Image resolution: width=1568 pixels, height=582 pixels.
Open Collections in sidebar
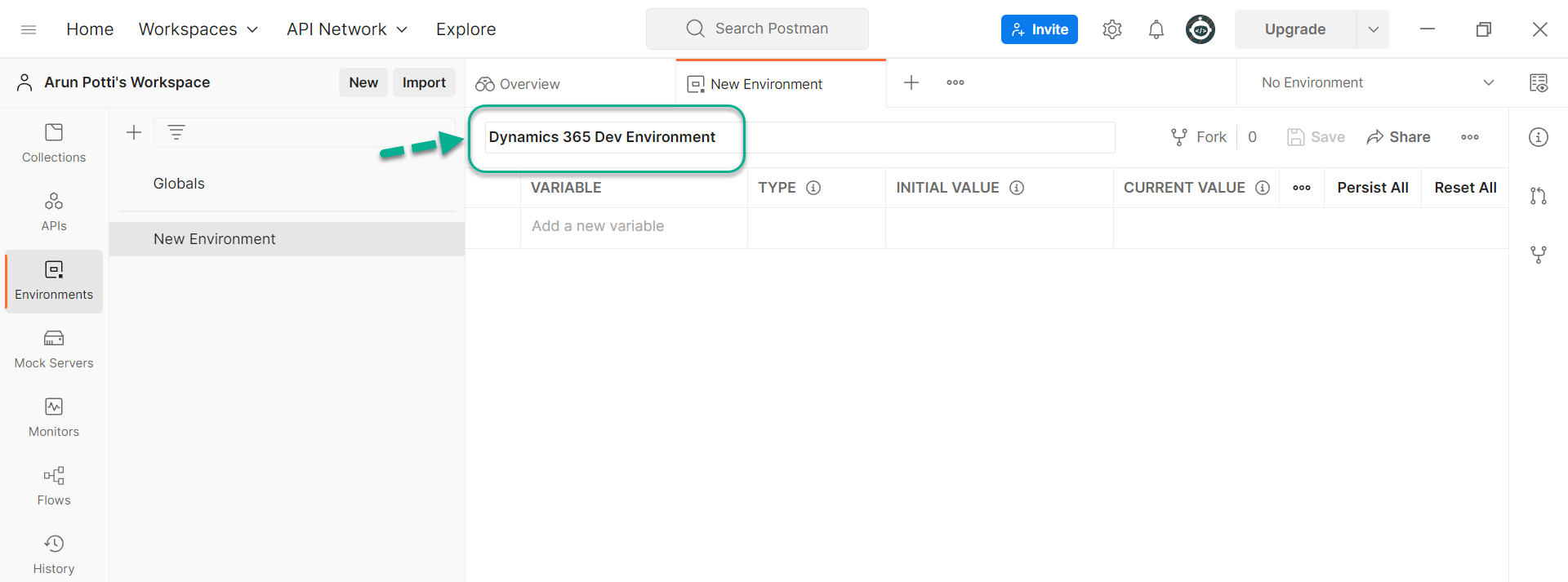pos(54,143)
